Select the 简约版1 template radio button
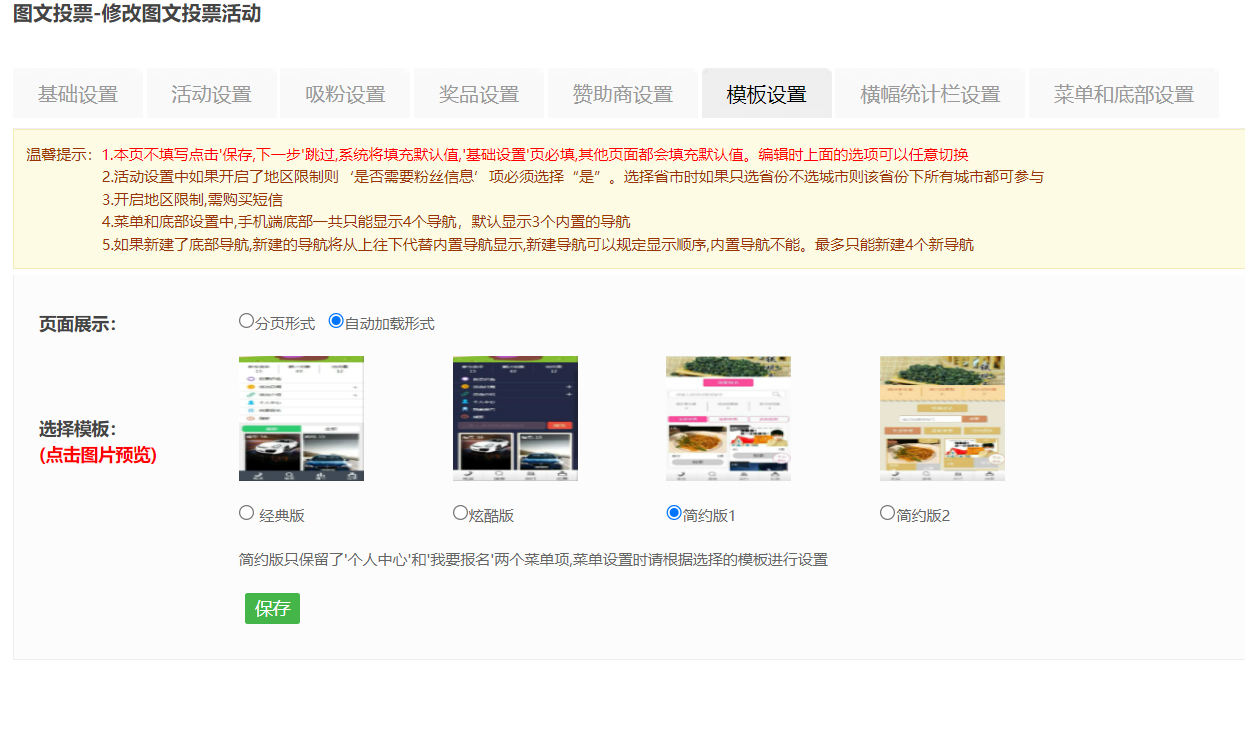This screenshot has height=750, width=1245. 673,513
